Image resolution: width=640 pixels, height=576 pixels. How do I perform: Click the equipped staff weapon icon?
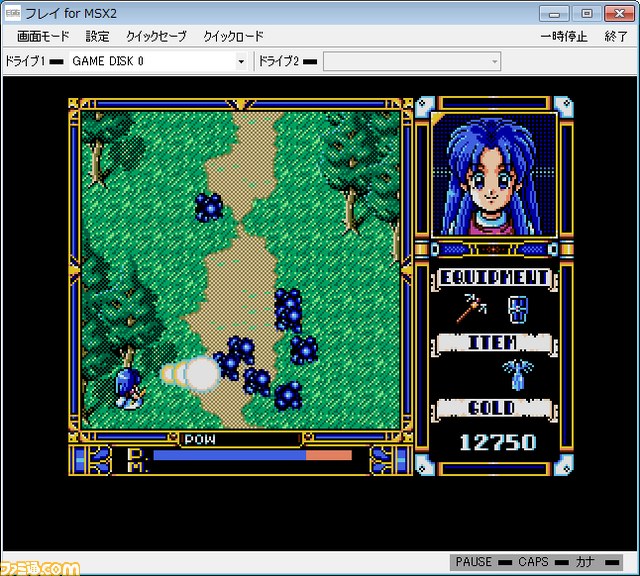tap(471, 308)
